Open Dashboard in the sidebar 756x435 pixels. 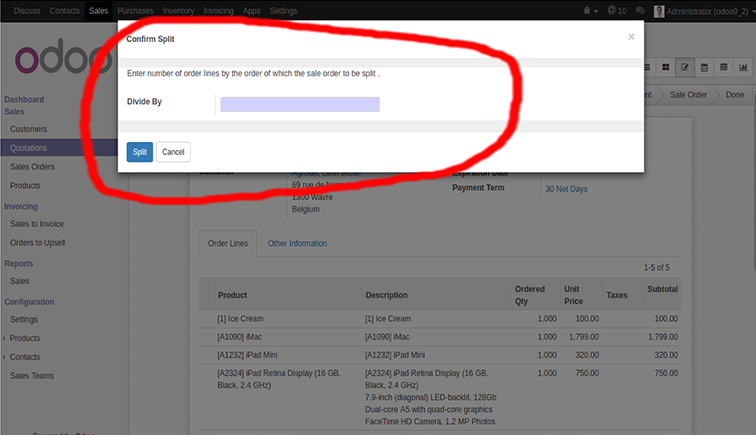tap(24, 99)
